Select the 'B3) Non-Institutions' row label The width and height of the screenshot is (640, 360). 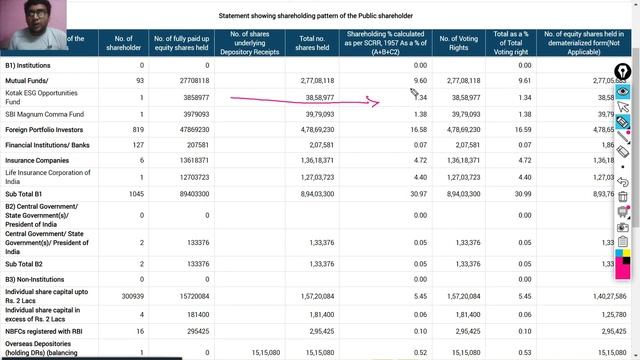pos(35,280)
